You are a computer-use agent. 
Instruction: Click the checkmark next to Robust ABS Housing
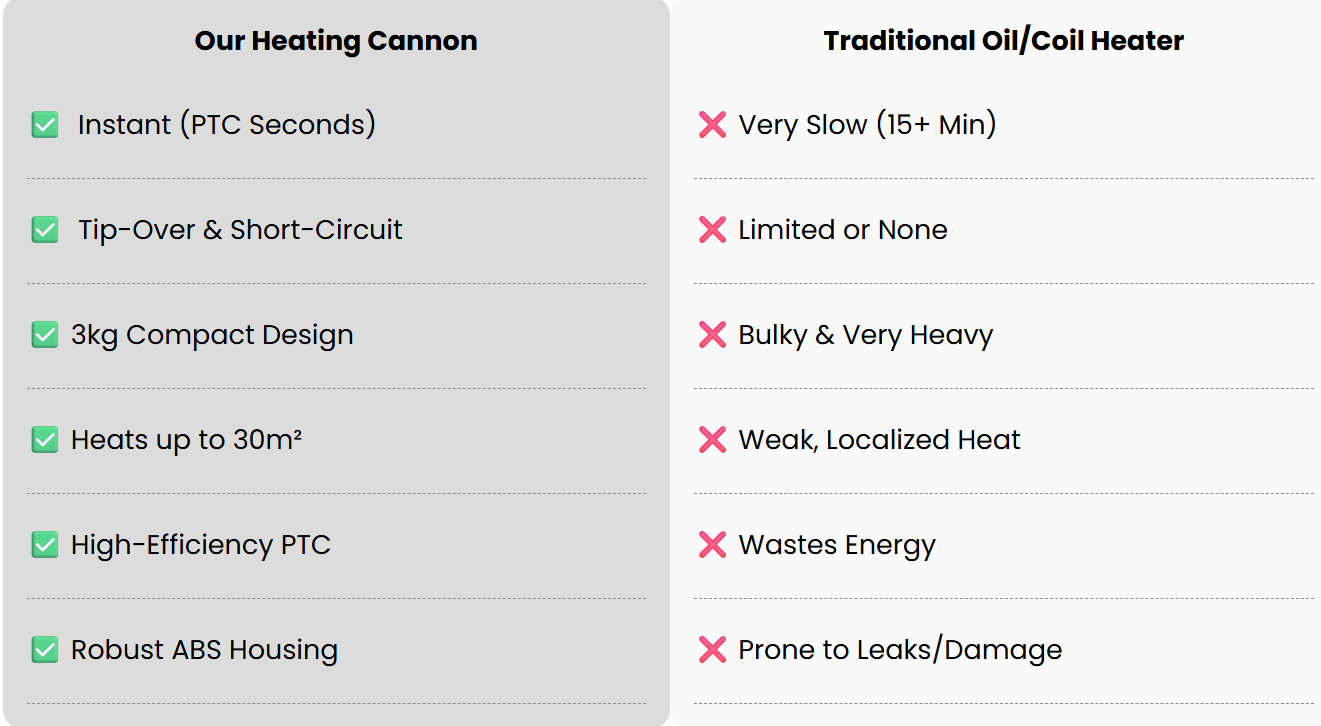point(45,650)
